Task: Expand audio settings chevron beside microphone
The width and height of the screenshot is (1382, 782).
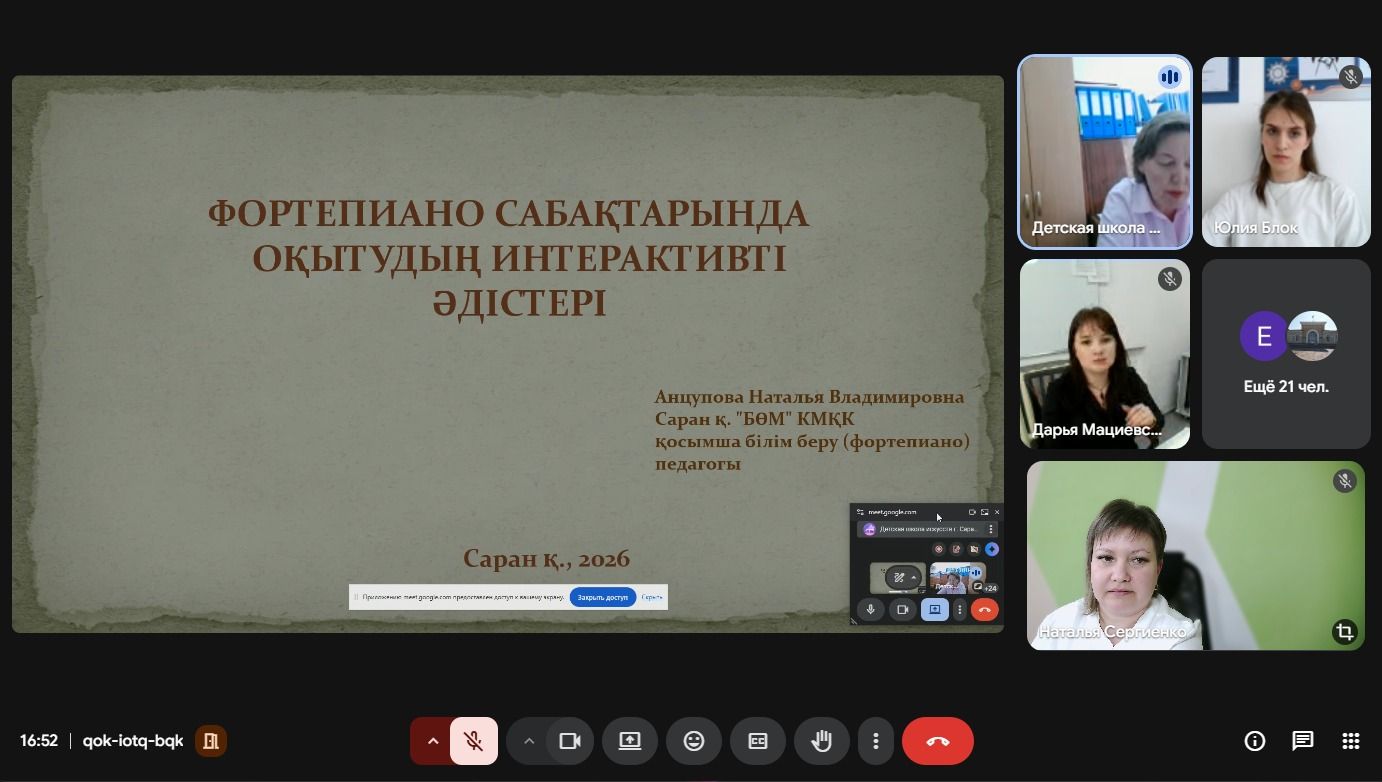Action: [x=433, y=741]
